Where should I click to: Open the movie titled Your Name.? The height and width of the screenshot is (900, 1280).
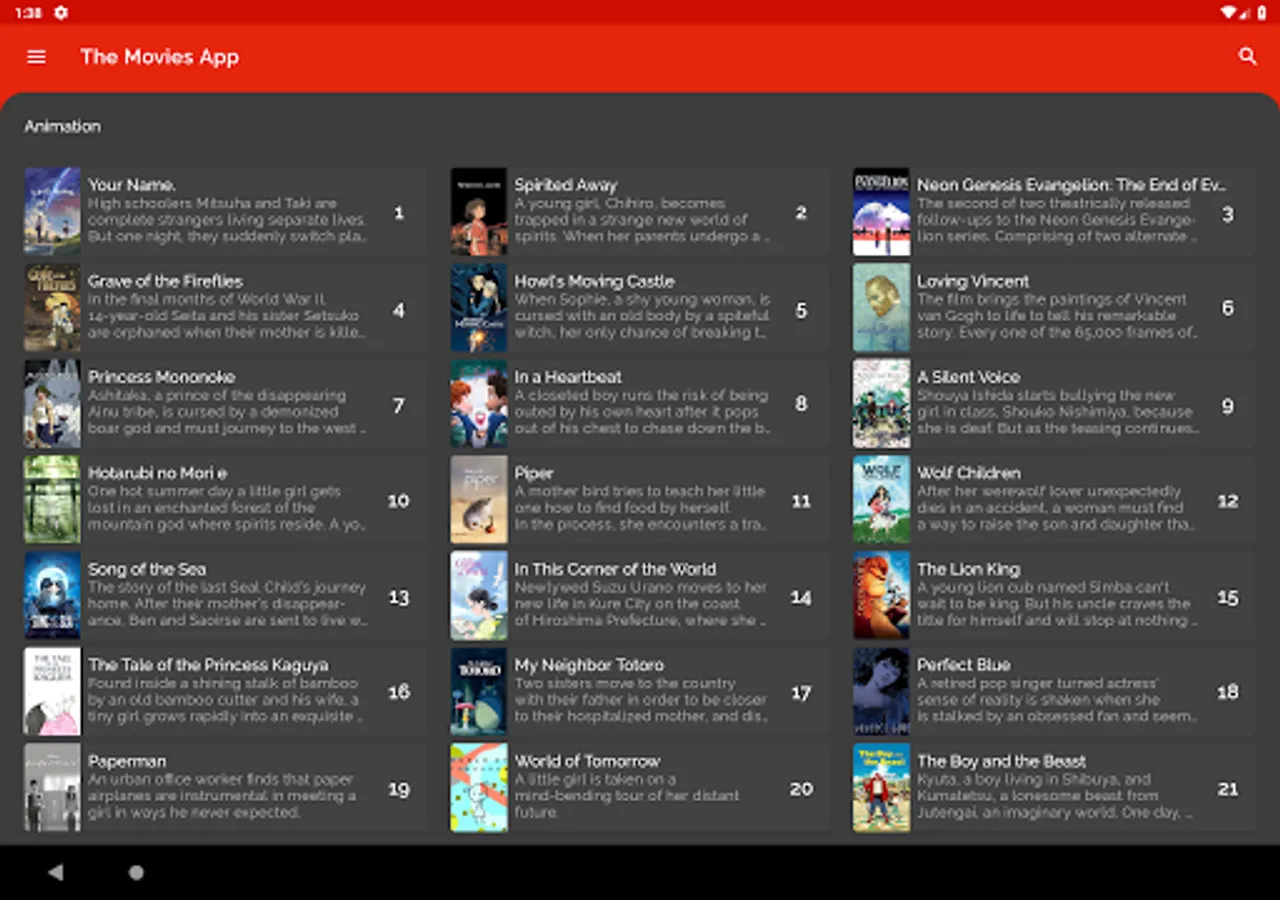point(132,185)
